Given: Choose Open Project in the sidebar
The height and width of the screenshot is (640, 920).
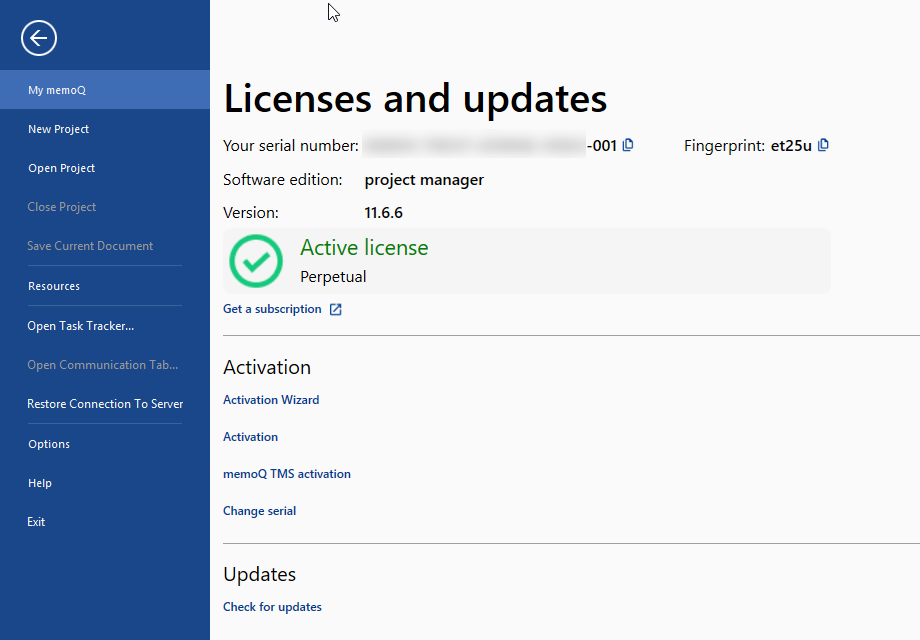Looking at the screenshot, I should point(62,168).
